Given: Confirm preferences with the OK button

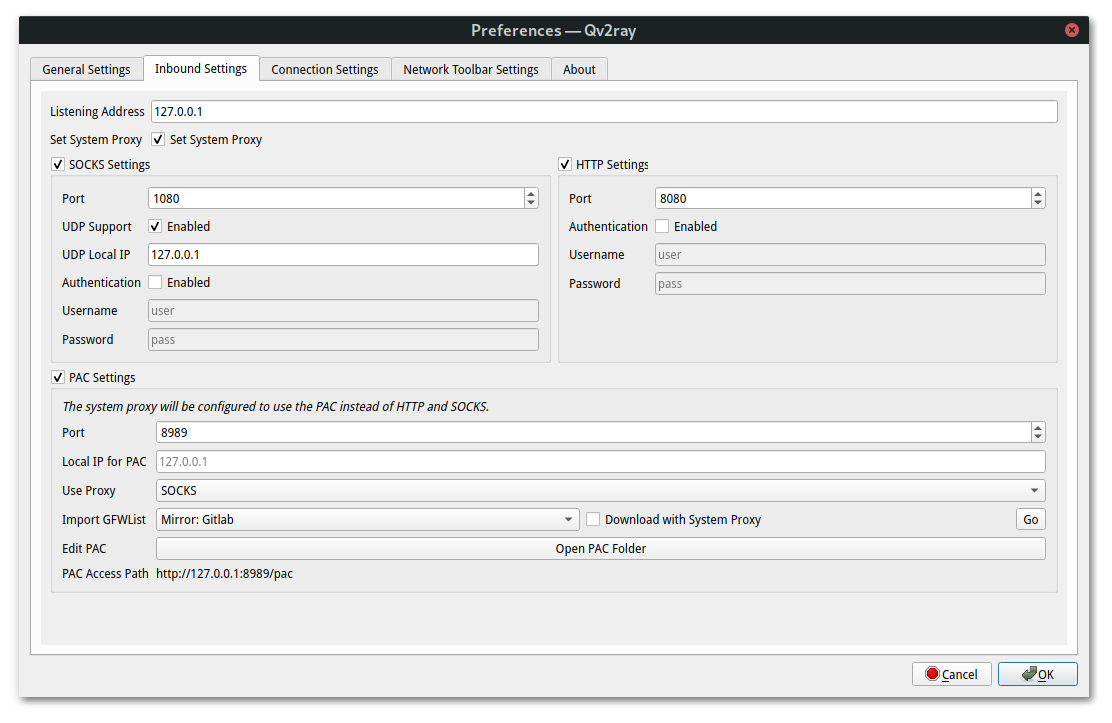Looking at the screenshot, I should [x=1037, y=674].
